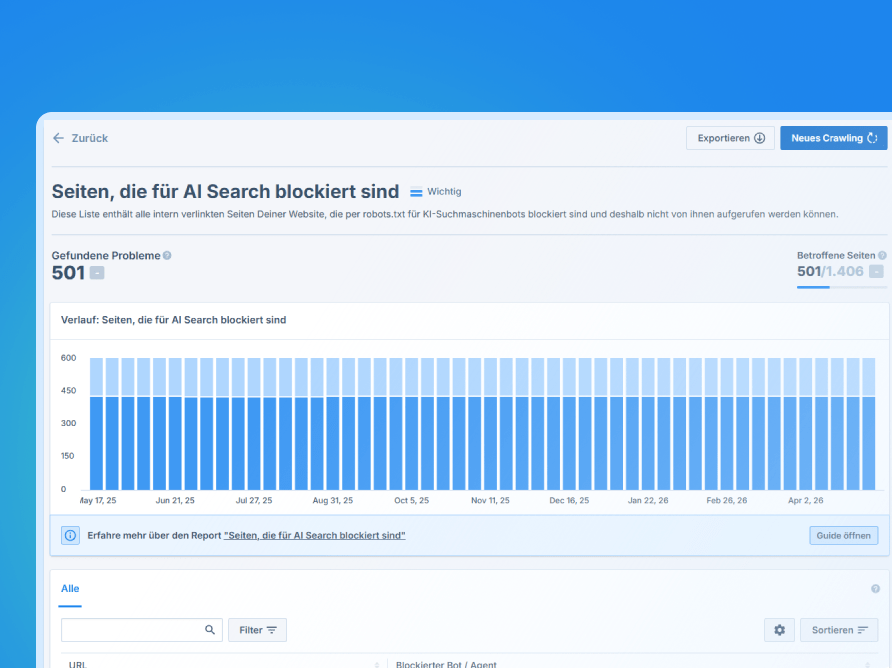The image size is (892, 668).
Task: Click the Jan 22, 26 axis label
Action: 648,500
